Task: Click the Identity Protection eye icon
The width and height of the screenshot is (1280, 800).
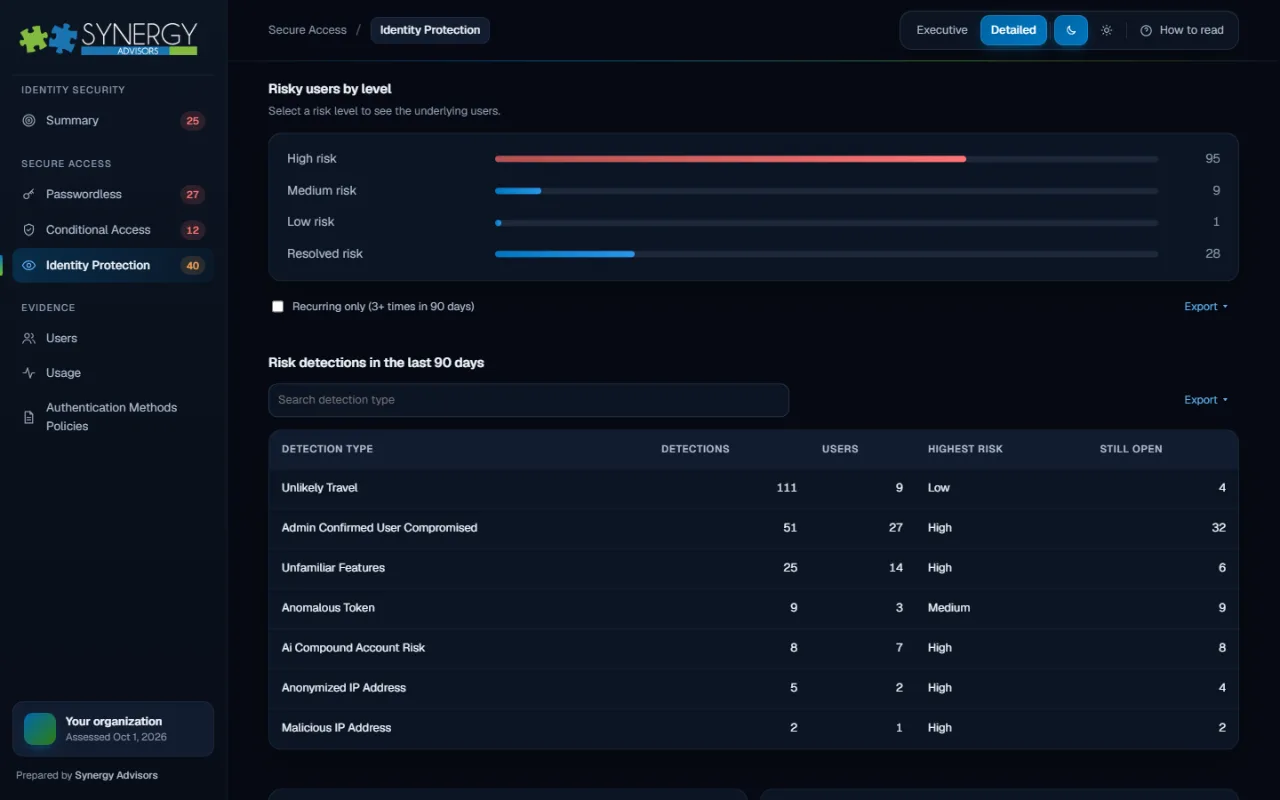Action: click(29, 265)
